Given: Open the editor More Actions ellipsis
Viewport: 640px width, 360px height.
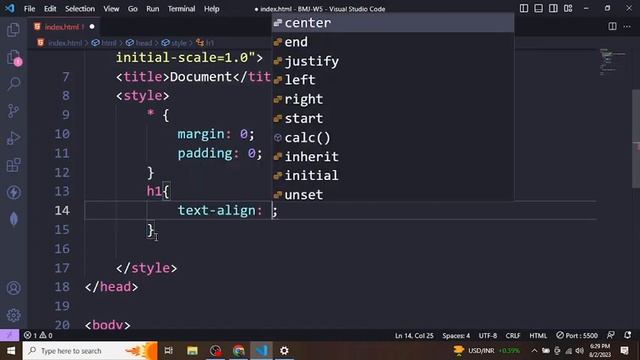Looking at the screenshot, I should point(627,27).
